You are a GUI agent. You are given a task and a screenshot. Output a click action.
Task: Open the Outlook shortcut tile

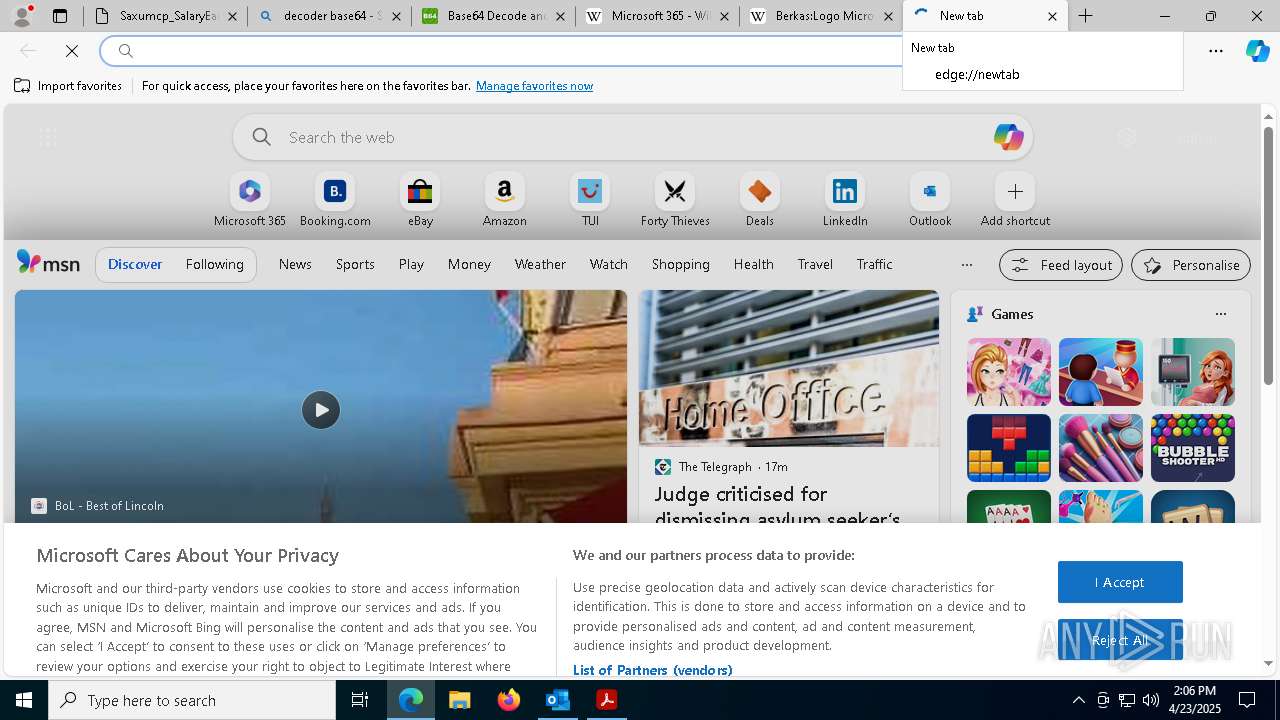click(930, 200)
